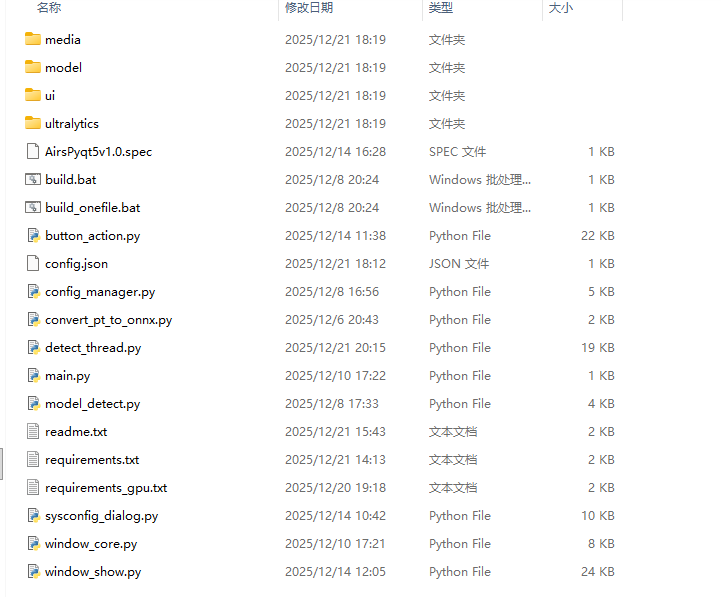Sort by the 大小 column header

[x=561, y=8]
